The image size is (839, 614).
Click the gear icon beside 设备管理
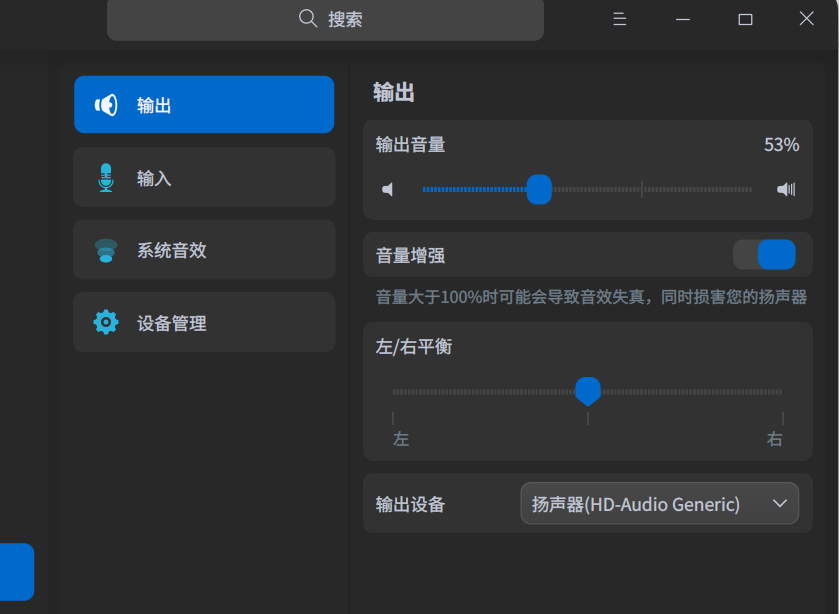pyautogui.click(x=106, y=322)
